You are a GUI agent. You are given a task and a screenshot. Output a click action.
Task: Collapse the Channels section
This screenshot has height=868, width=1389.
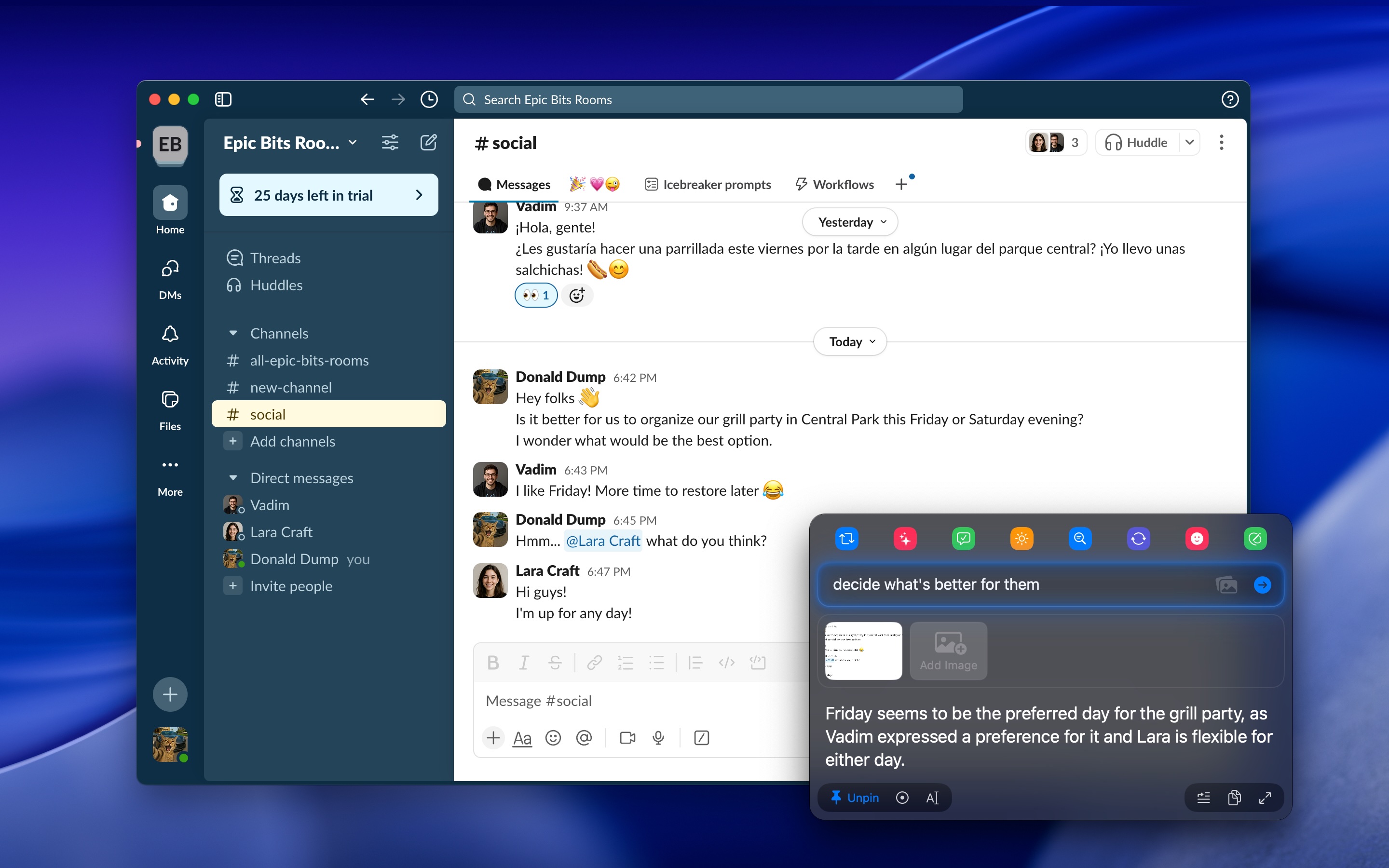[x=233, y=333]
